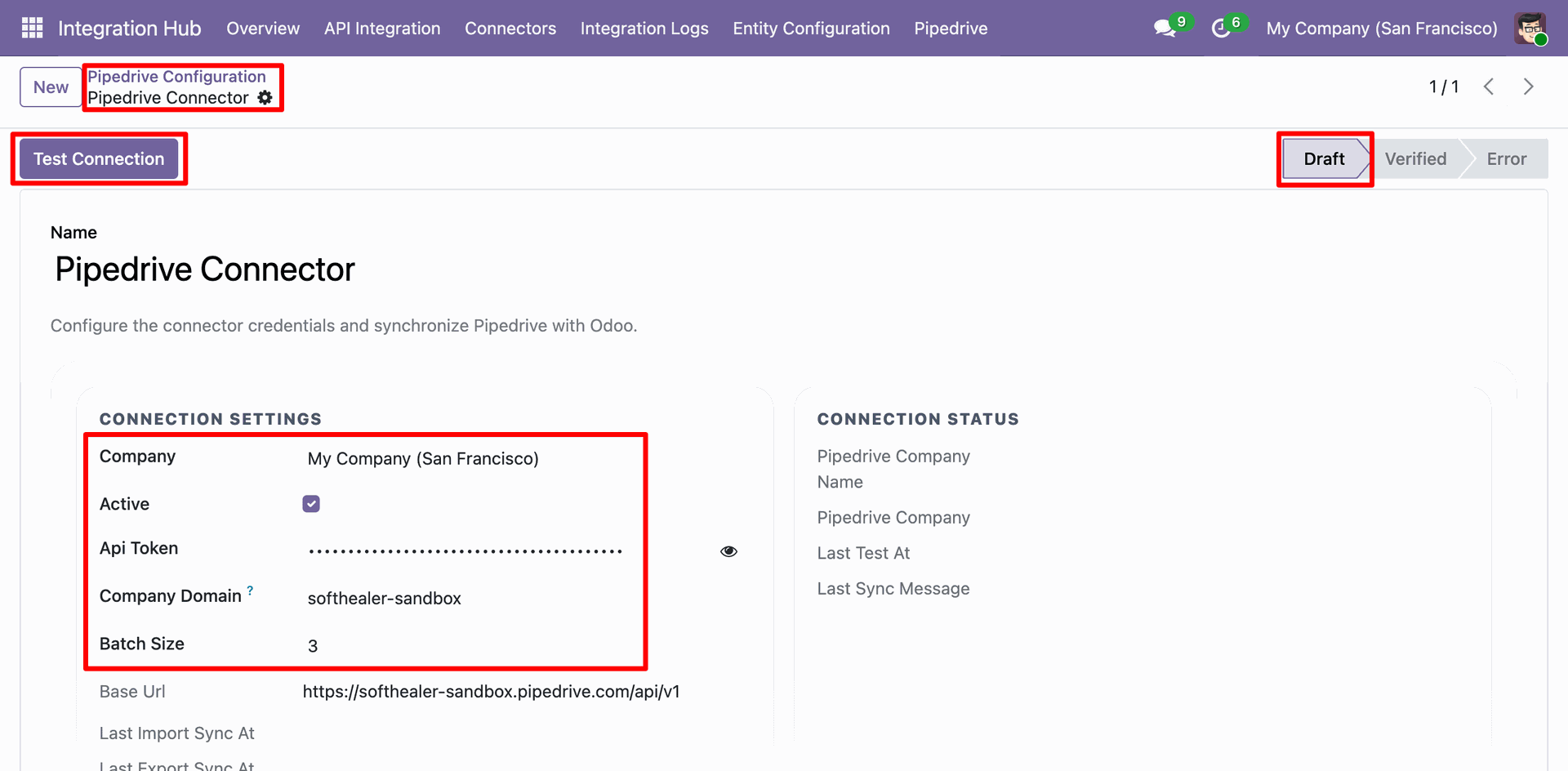The height and width of the screenshot is (771, 1568).
Task: Click the Last Sync Message label
Action: [x=893, y=588]
